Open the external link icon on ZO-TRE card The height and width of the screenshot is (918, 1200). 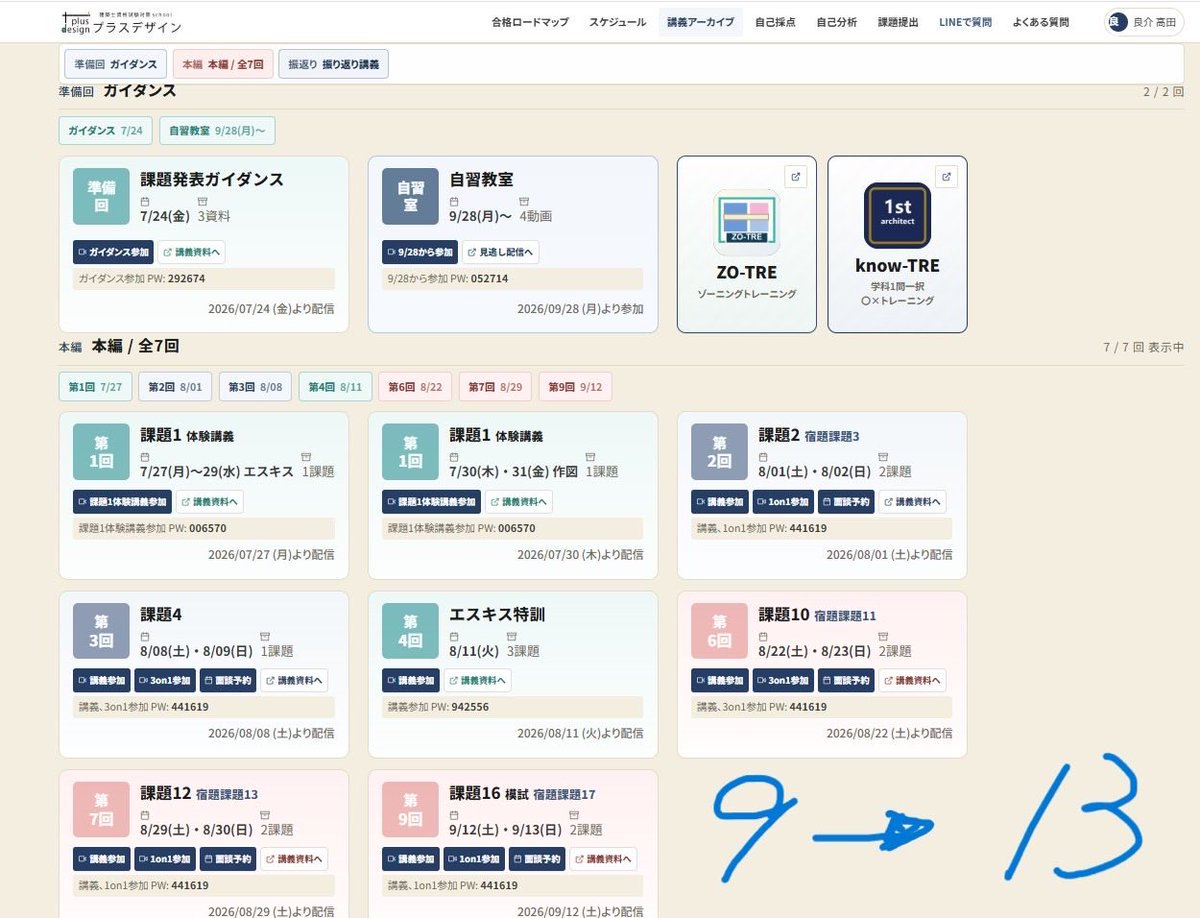[x=795, y=177]
